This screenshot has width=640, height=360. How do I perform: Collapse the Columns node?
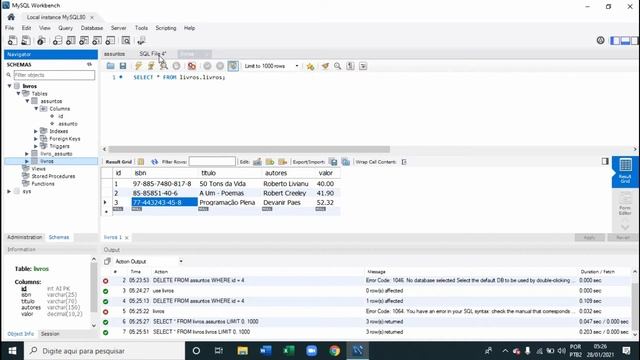(36, 109)
